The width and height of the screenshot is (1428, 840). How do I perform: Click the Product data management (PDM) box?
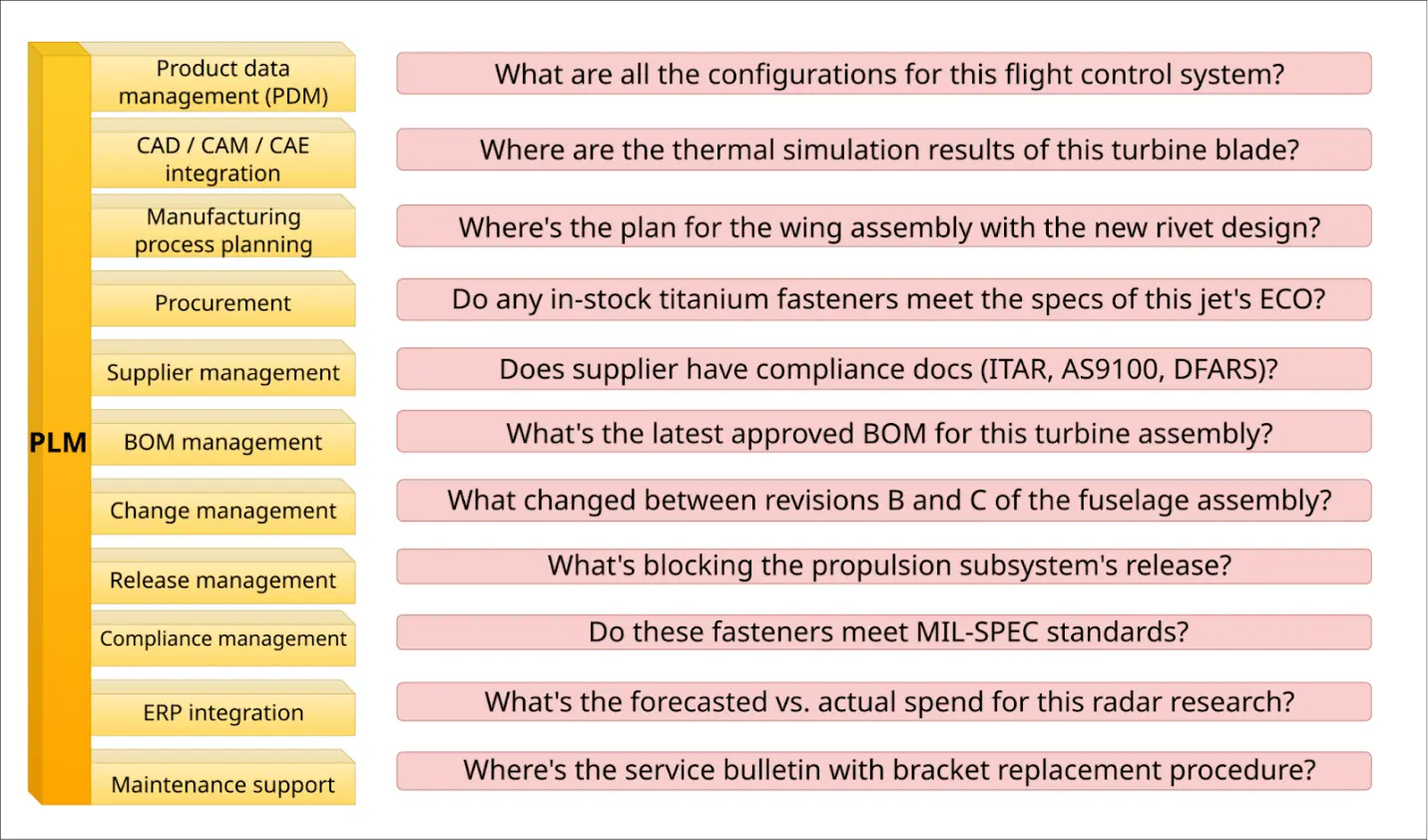(223, 83)
